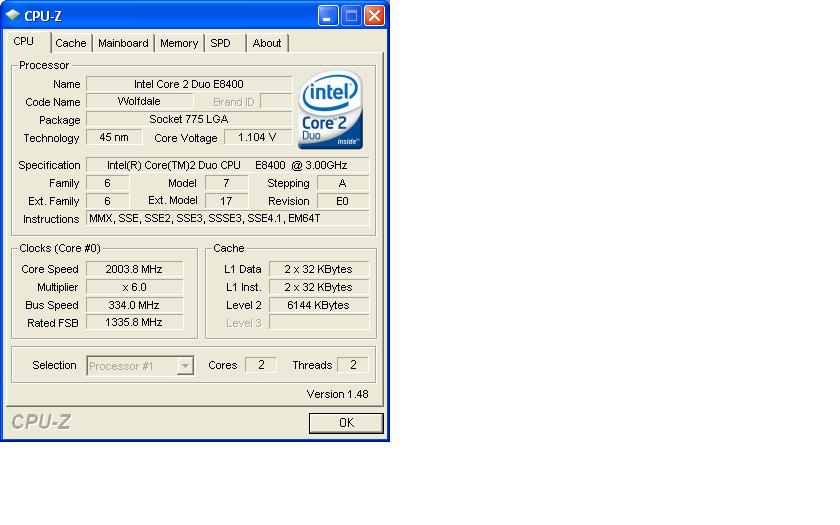This screenshot has width=840, height=525.
Task: Minimize the CPU-Z window
Action: pos(328,16)
